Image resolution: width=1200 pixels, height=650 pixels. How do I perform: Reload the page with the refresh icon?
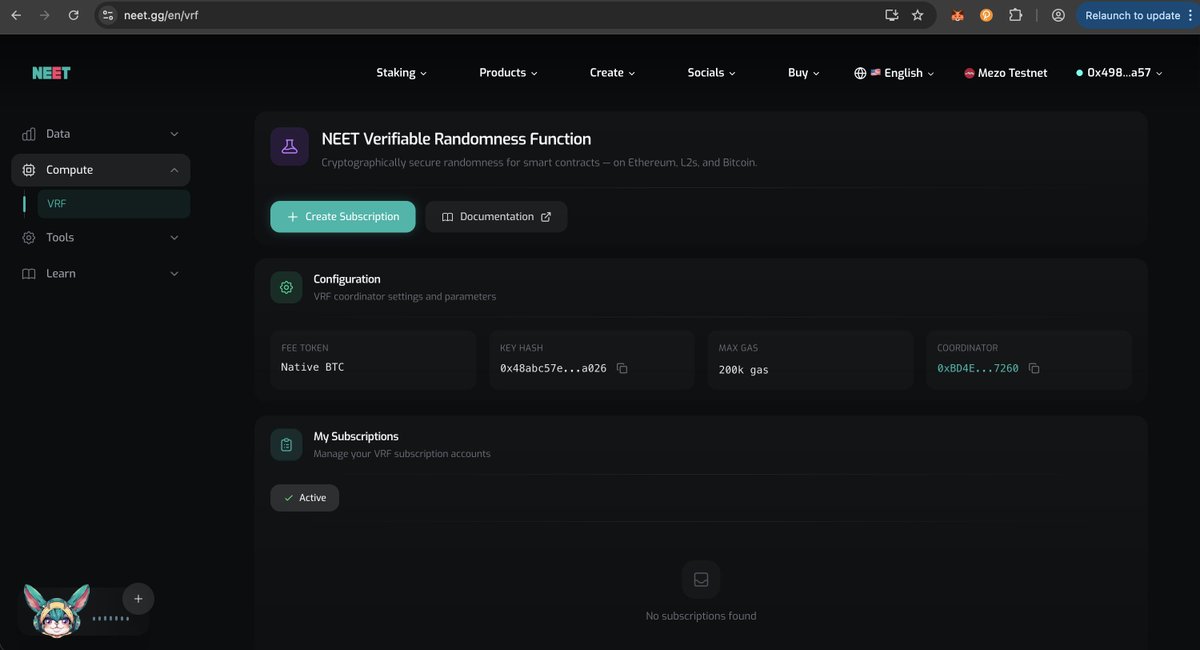(73, 15)
